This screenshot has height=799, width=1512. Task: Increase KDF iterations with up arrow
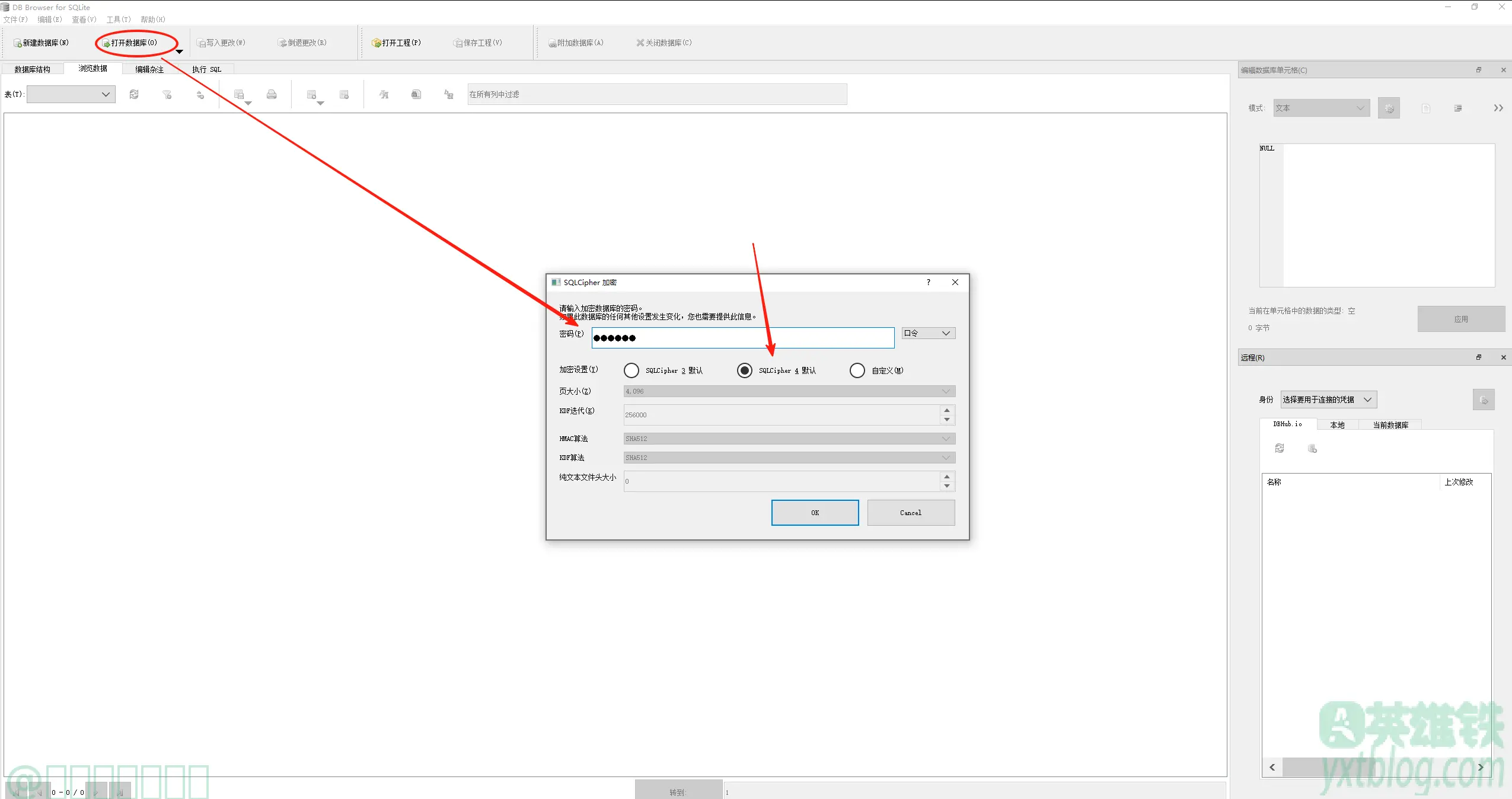(x=947, y=410)
